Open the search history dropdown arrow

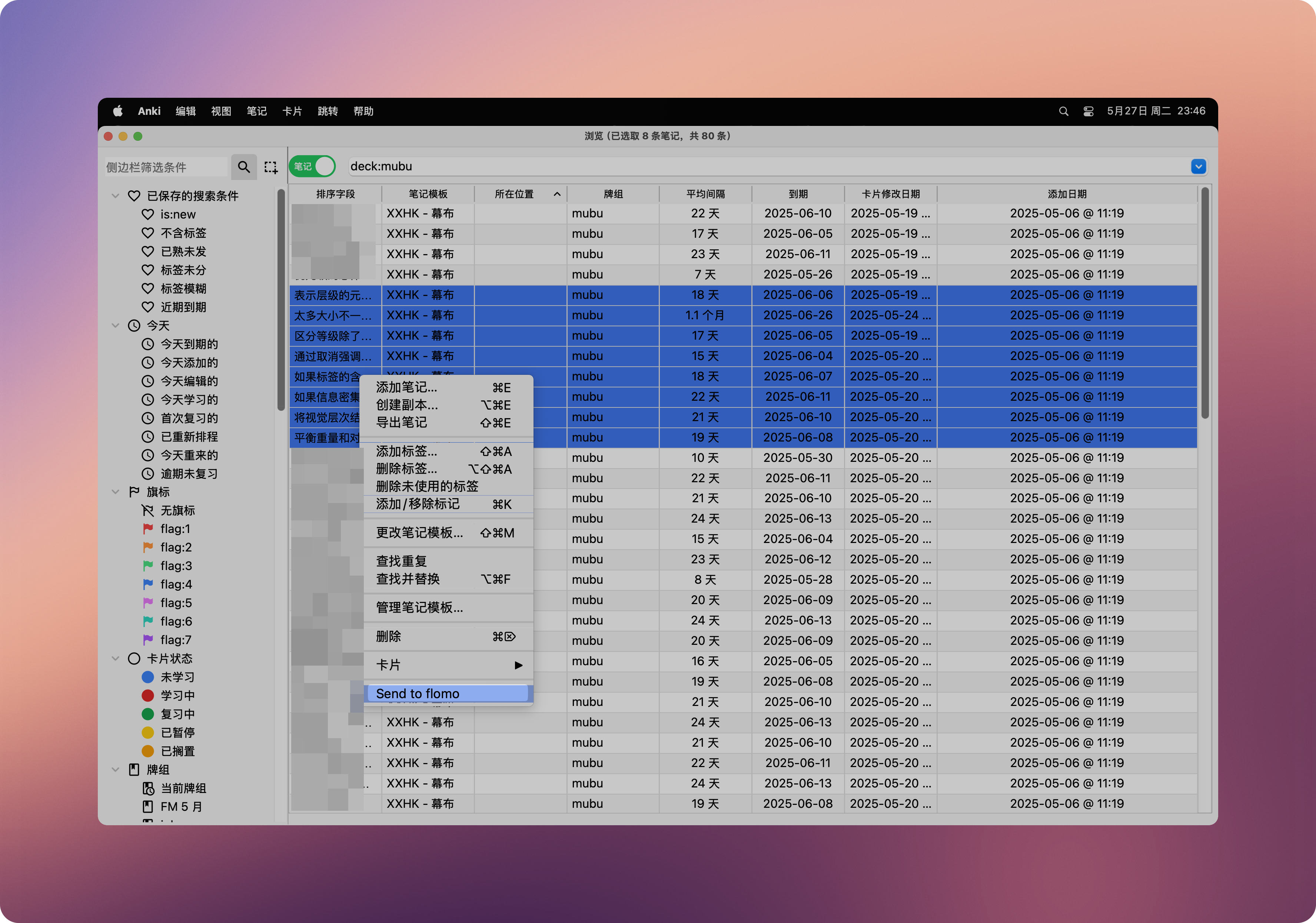(x=1198, y=166)
